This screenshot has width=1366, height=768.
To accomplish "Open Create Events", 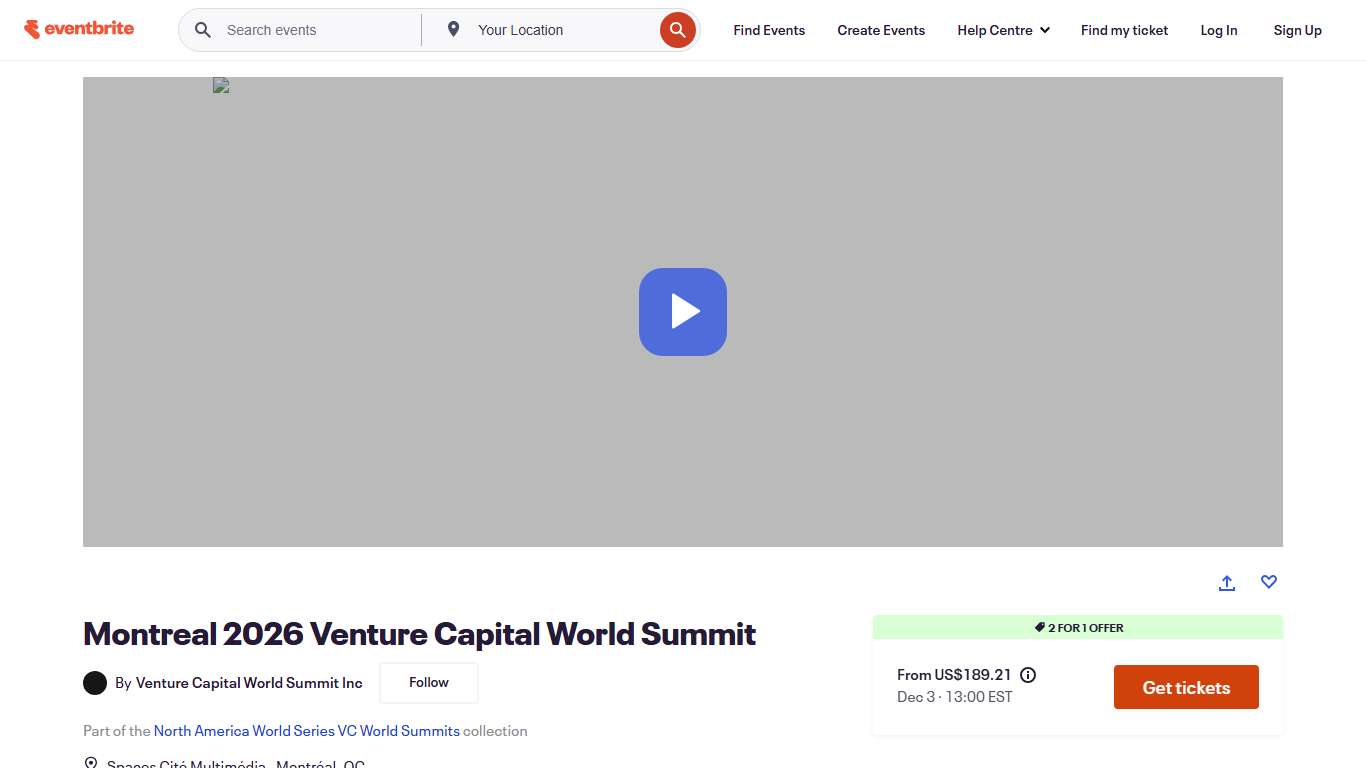I will click(x=881, y=29).
